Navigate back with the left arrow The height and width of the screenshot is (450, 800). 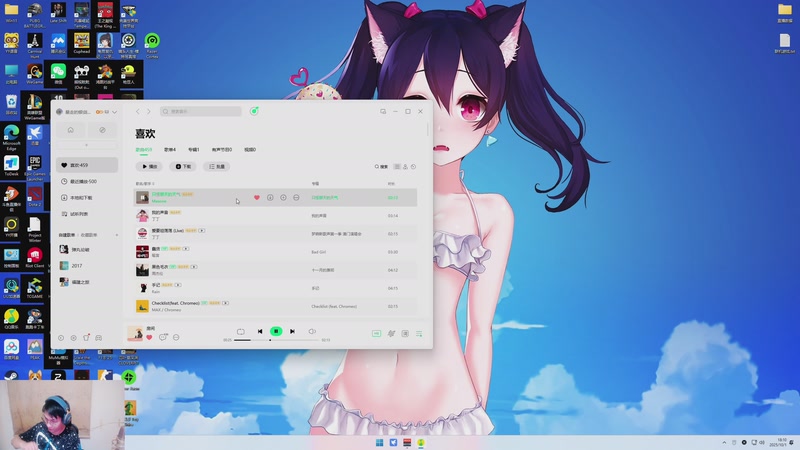click(138, 111)
